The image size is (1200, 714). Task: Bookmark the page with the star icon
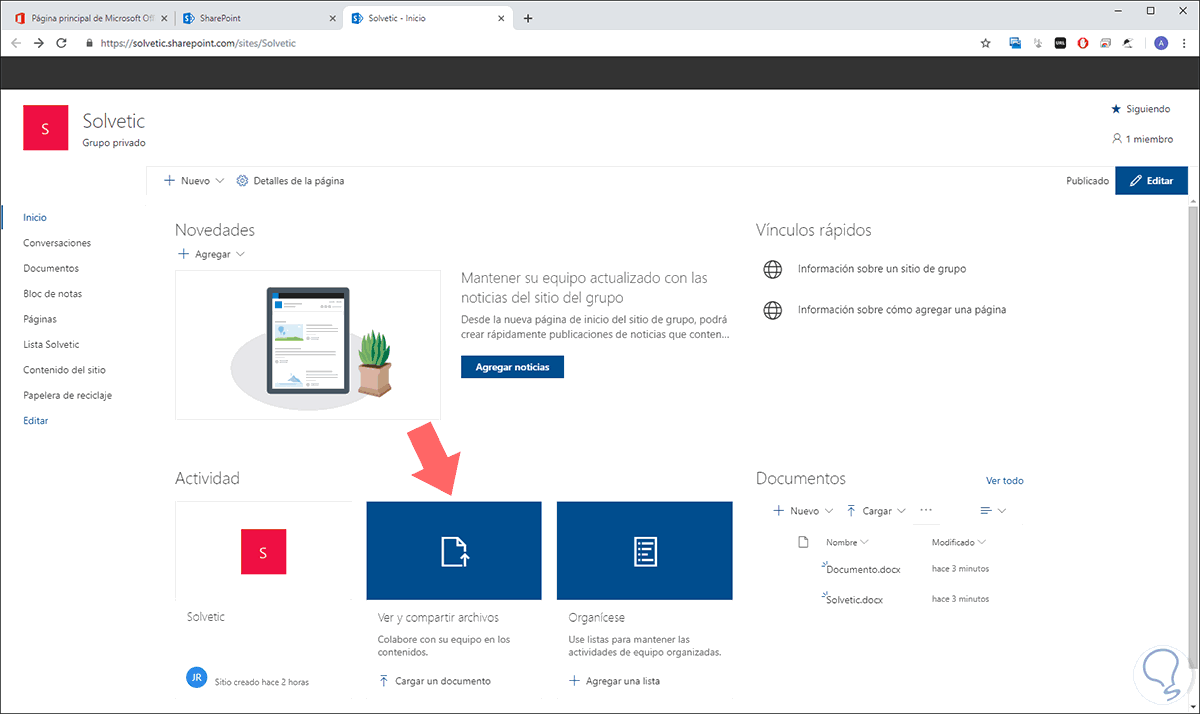[985, 43]
